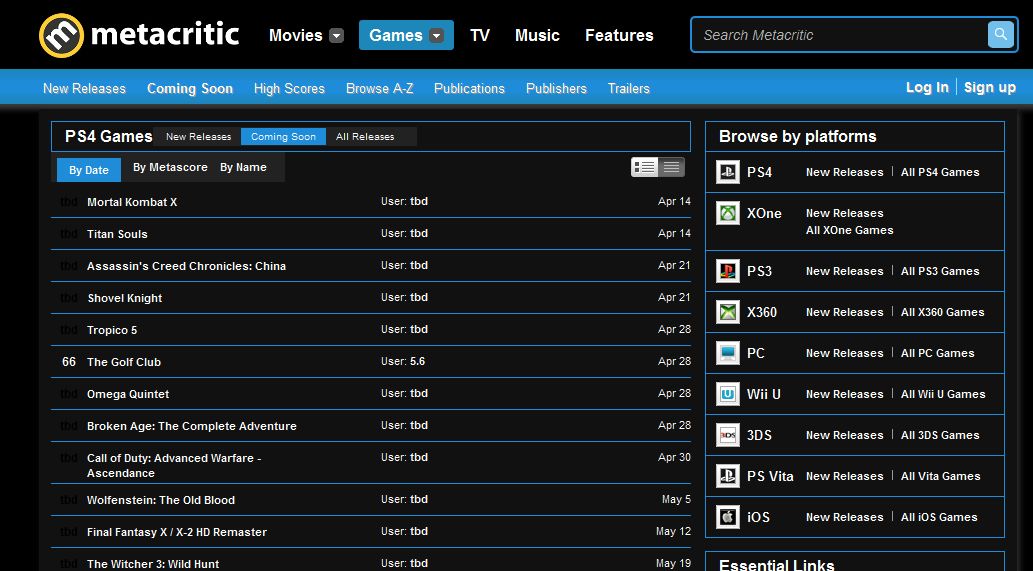Open Tropico 5 game page
This screenshot has height=571, width=1033.
[112, 330]
